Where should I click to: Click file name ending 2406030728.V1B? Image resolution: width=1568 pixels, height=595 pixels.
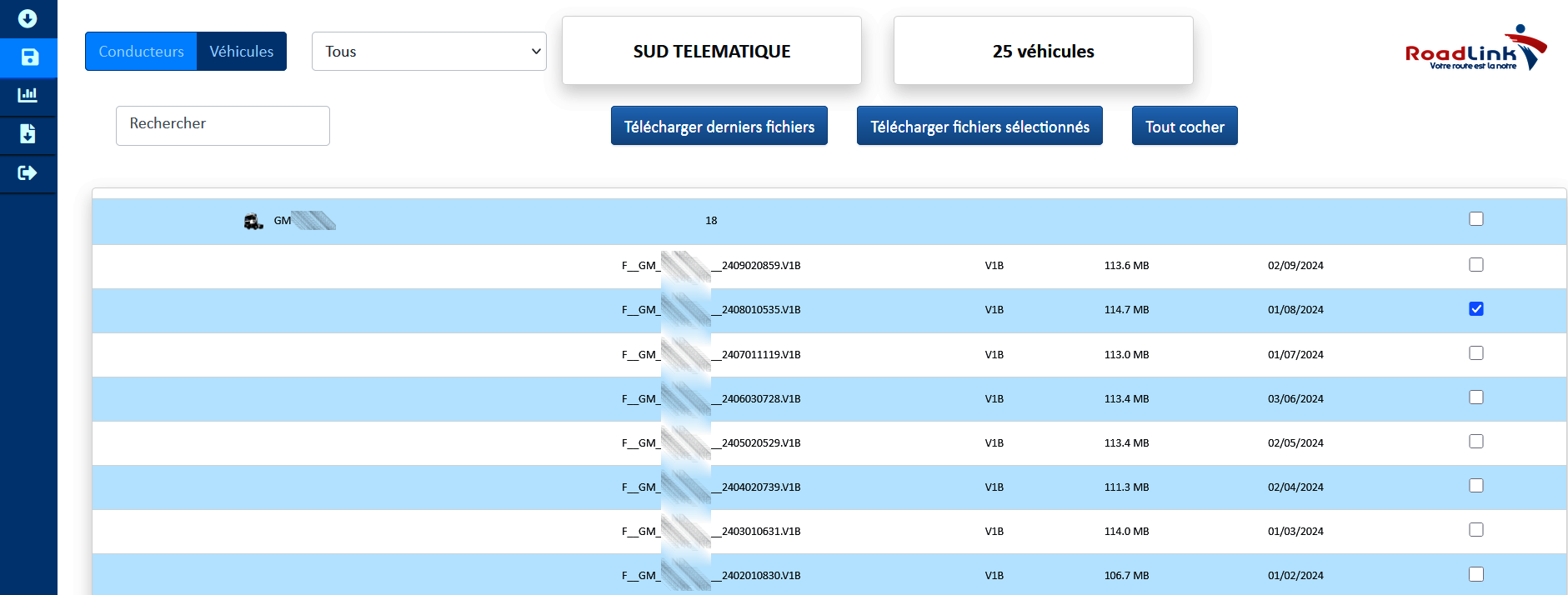pos(711,399)
